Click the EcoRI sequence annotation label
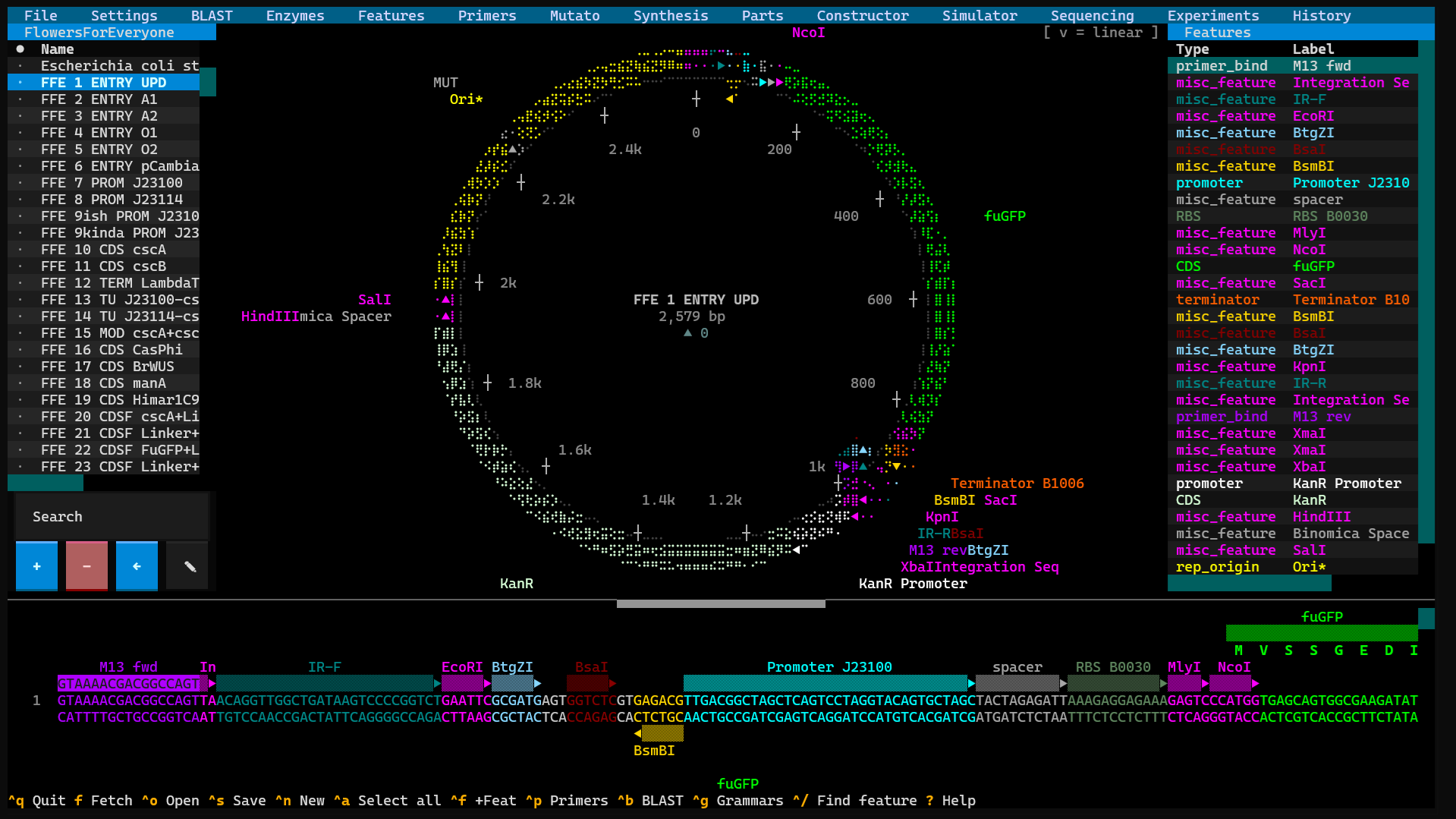1456x819 pixels. point(462,666)
